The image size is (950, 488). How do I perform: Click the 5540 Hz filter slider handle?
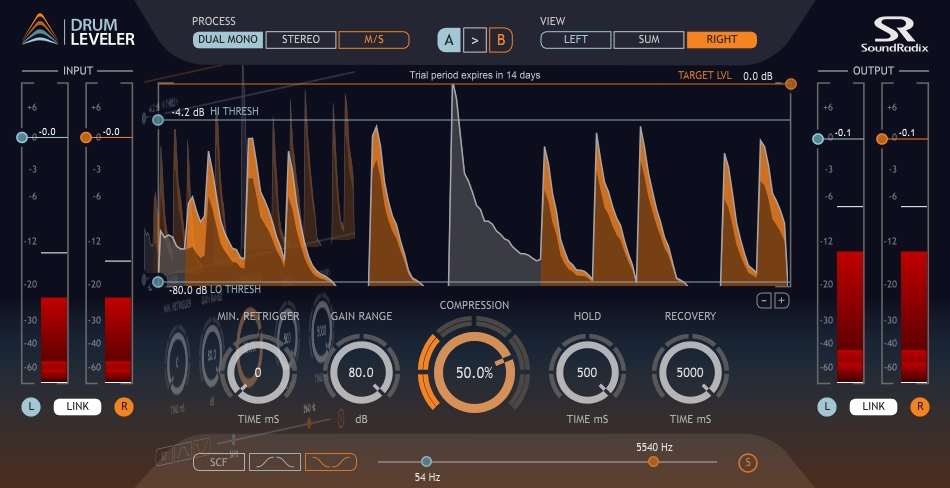point(653,461)
